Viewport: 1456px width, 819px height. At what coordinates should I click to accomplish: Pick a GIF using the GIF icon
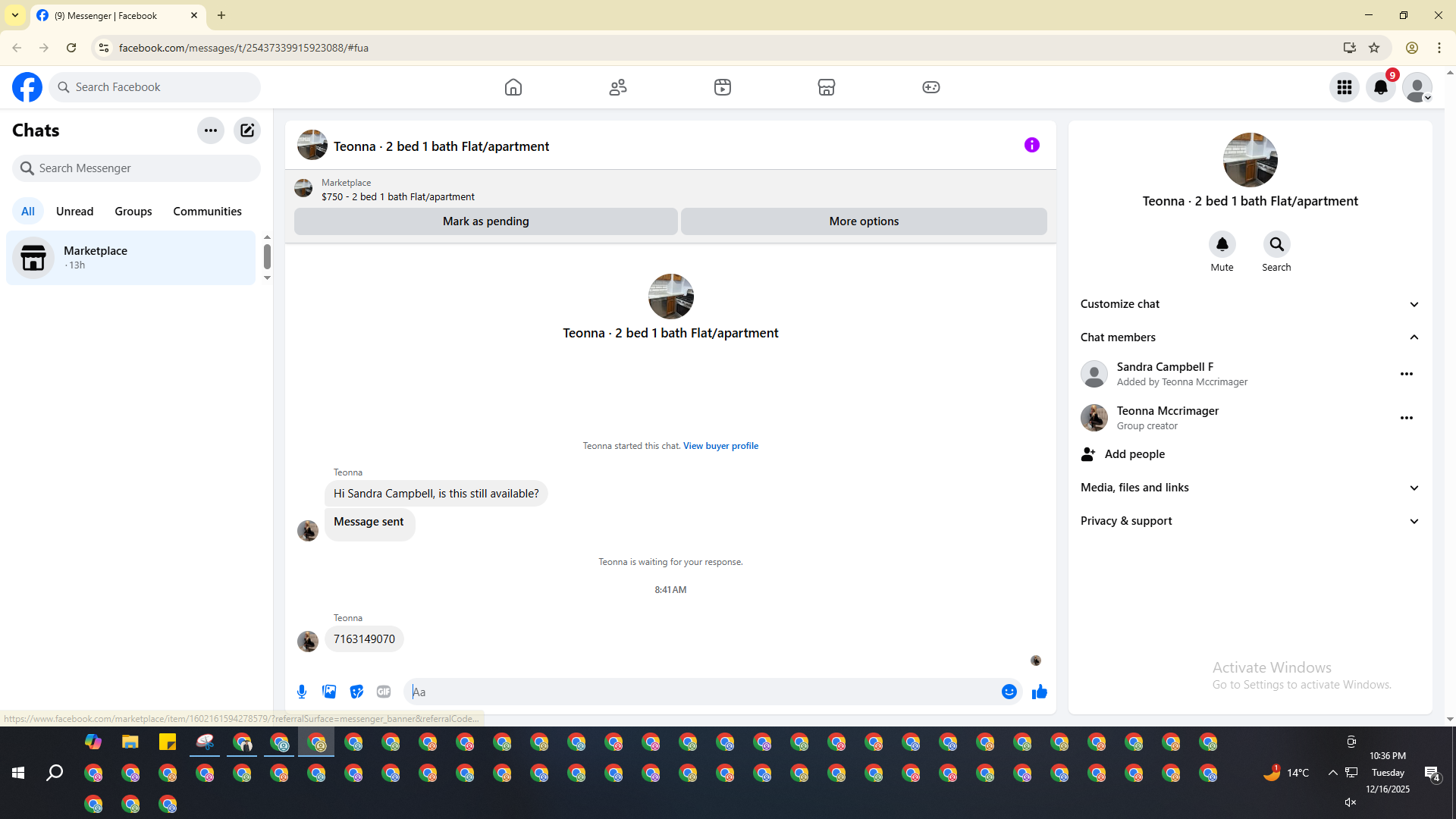pos(384,692)
